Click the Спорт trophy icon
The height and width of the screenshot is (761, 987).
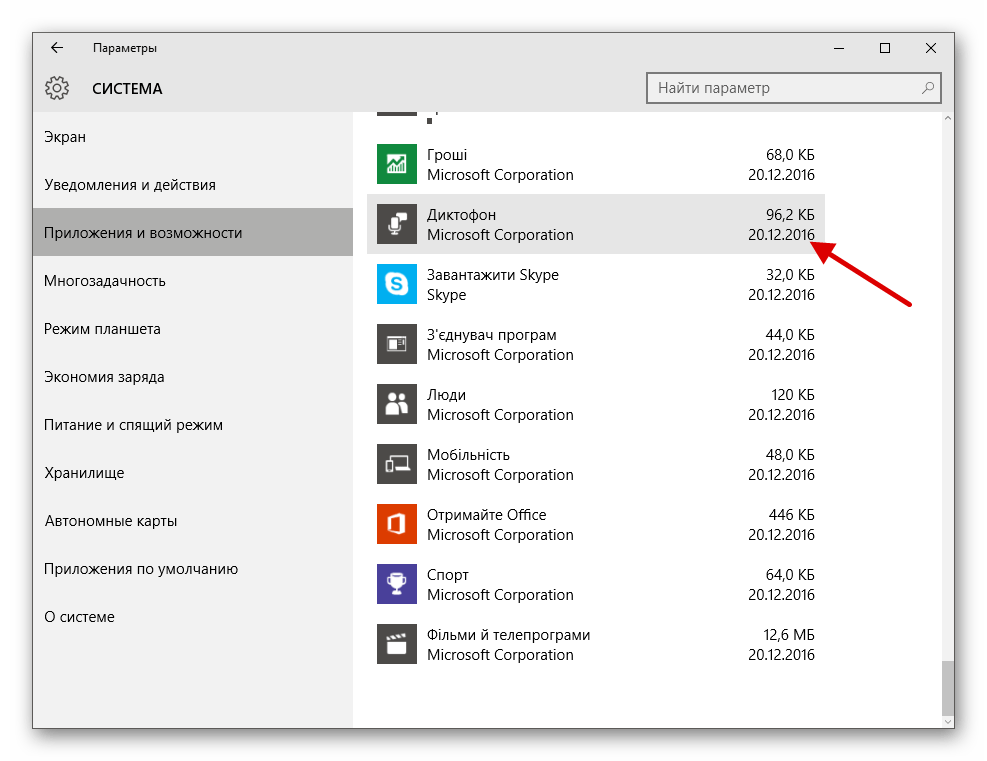[x=397, y=584]
